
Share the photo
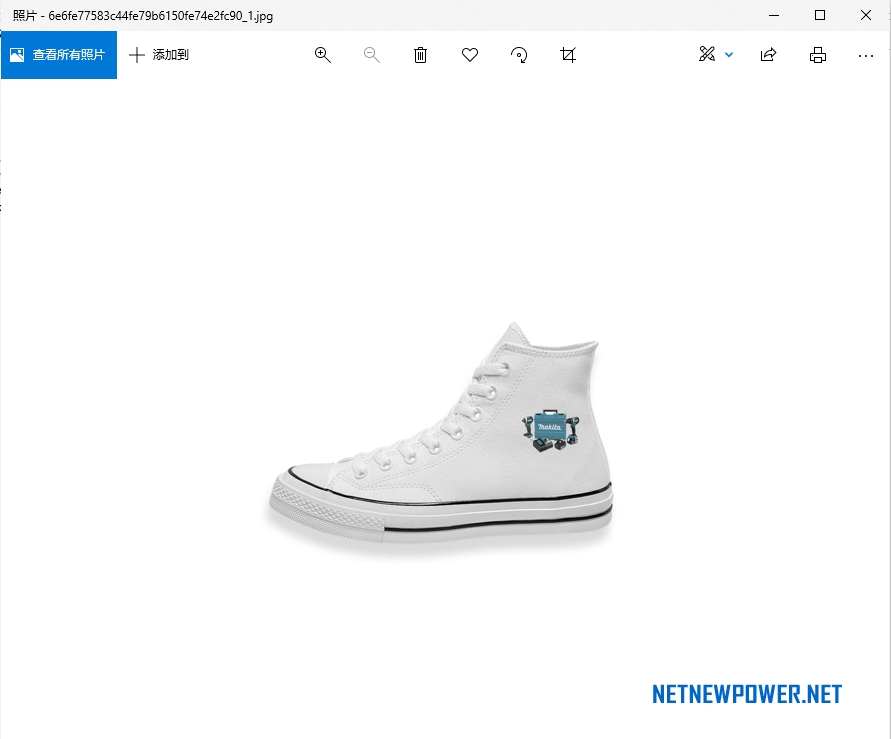[x=768, y=55]
